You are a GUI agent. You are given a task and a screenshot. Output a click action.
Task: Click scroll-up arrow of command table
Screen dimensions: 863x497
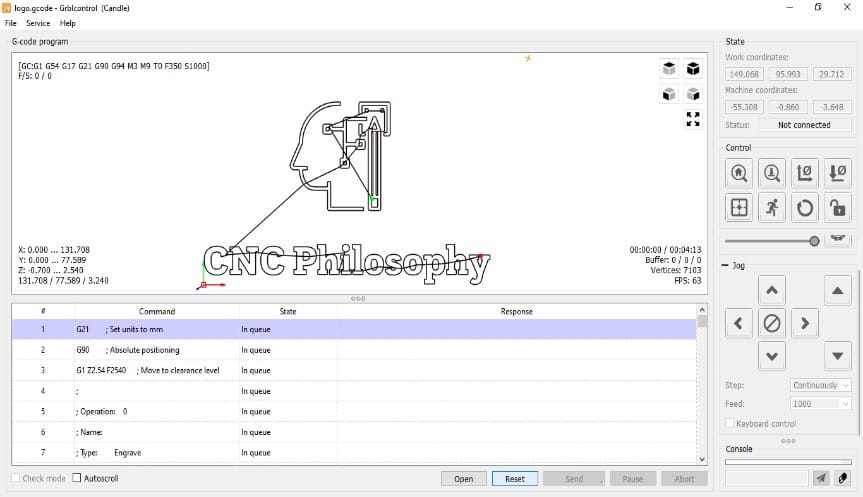702,310
